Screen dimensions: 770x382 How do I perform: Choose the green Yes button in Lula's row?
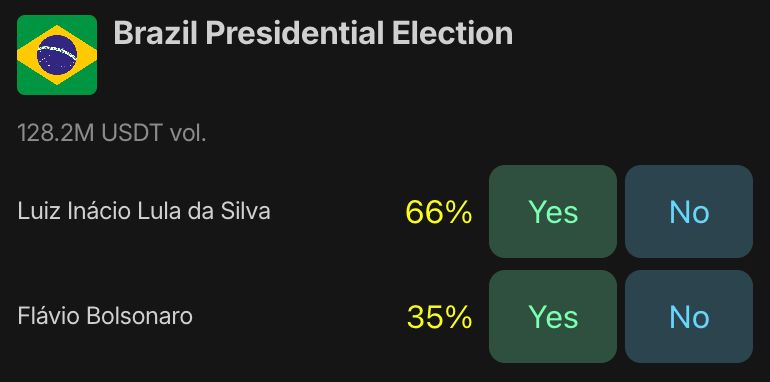(x=553, y=212)
